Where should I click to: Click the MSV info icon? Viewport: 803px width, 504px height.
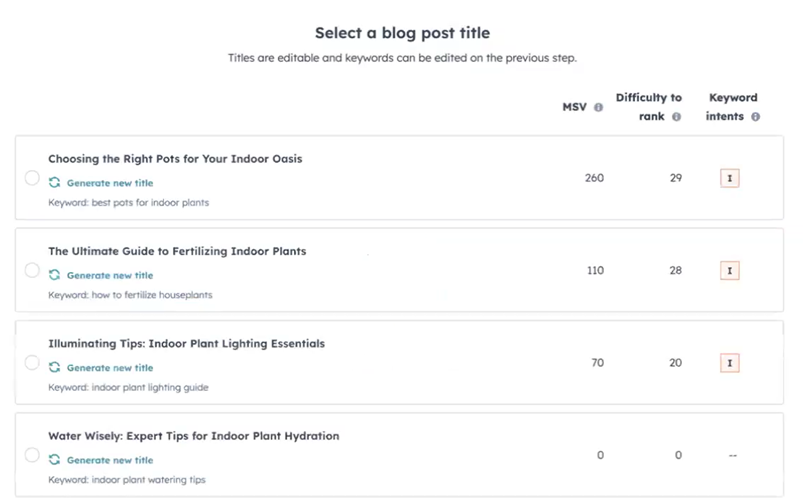pos(599,107)
